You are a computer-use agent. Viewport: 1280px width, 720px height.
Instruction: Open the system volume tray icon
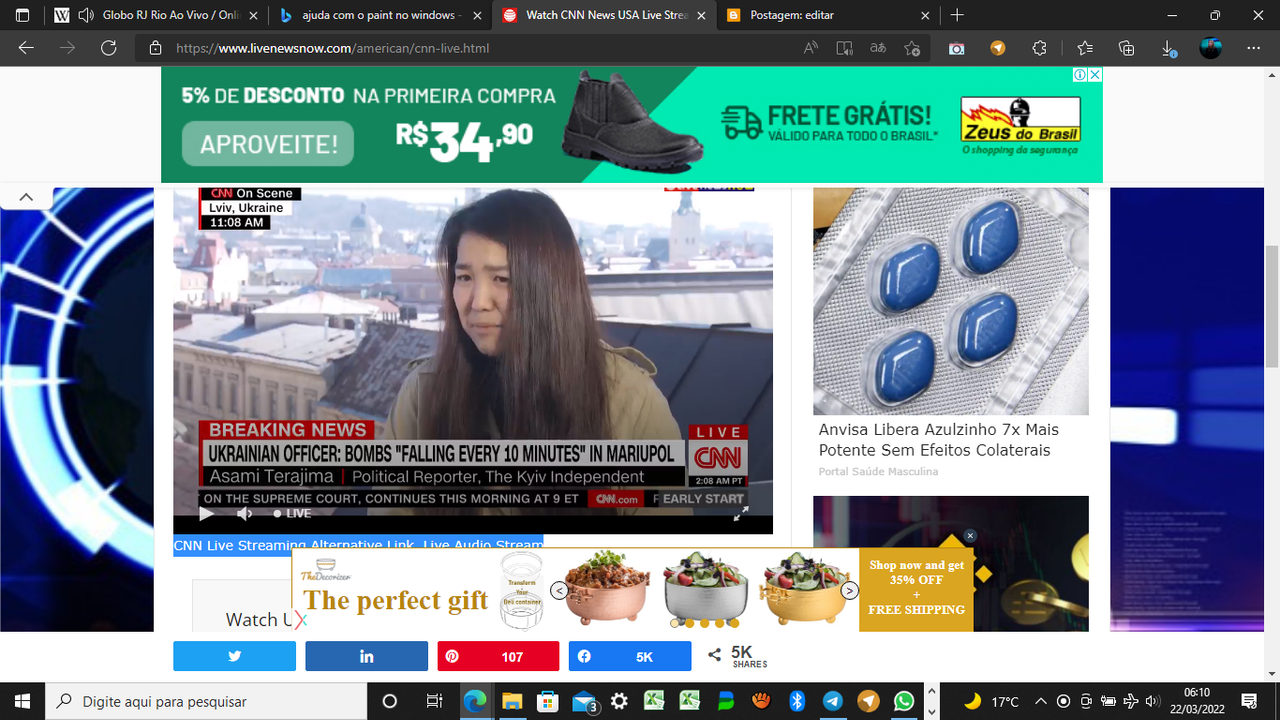1152,701
